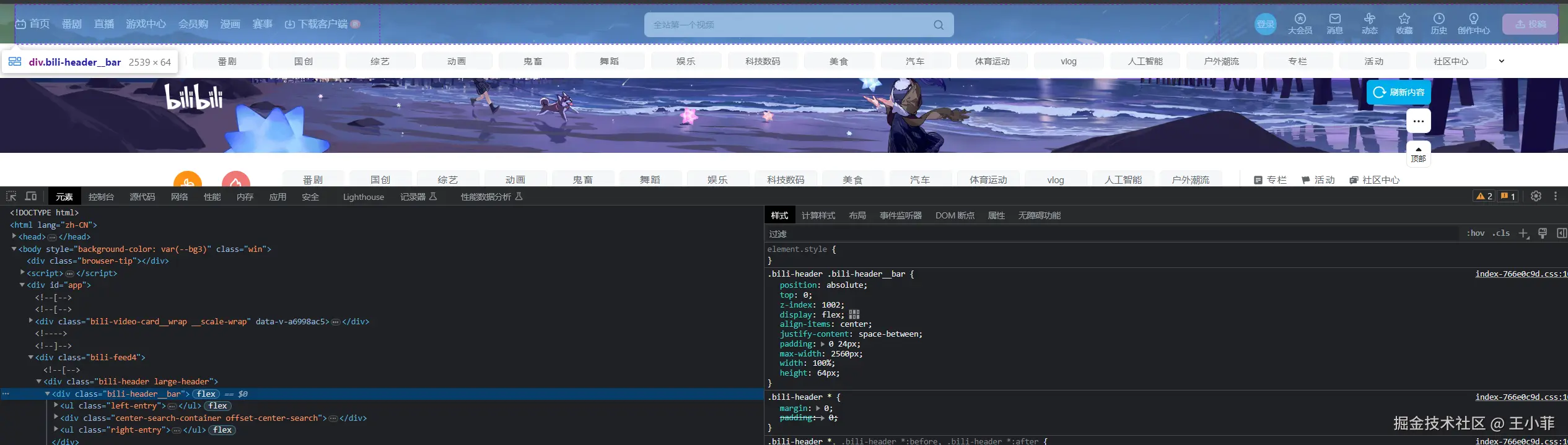Click the 专栏 link with document icon
The height and width of the screenshot is (445, 1568).
(x=1270, y=180)
